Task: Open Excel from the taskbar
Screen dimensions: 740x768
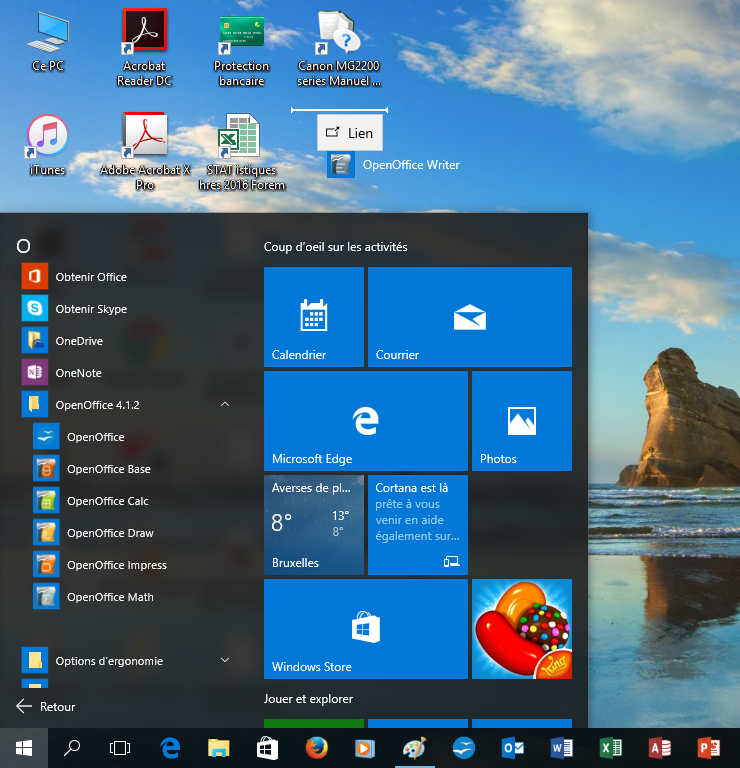Action: point(611,748)
